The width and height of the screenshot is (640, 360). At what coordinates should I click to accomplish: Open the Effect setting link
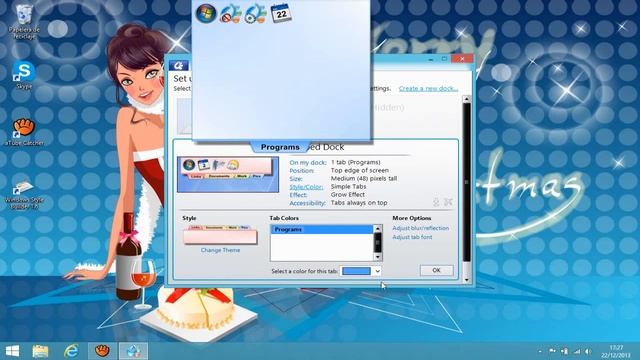[x=298, y=195]
